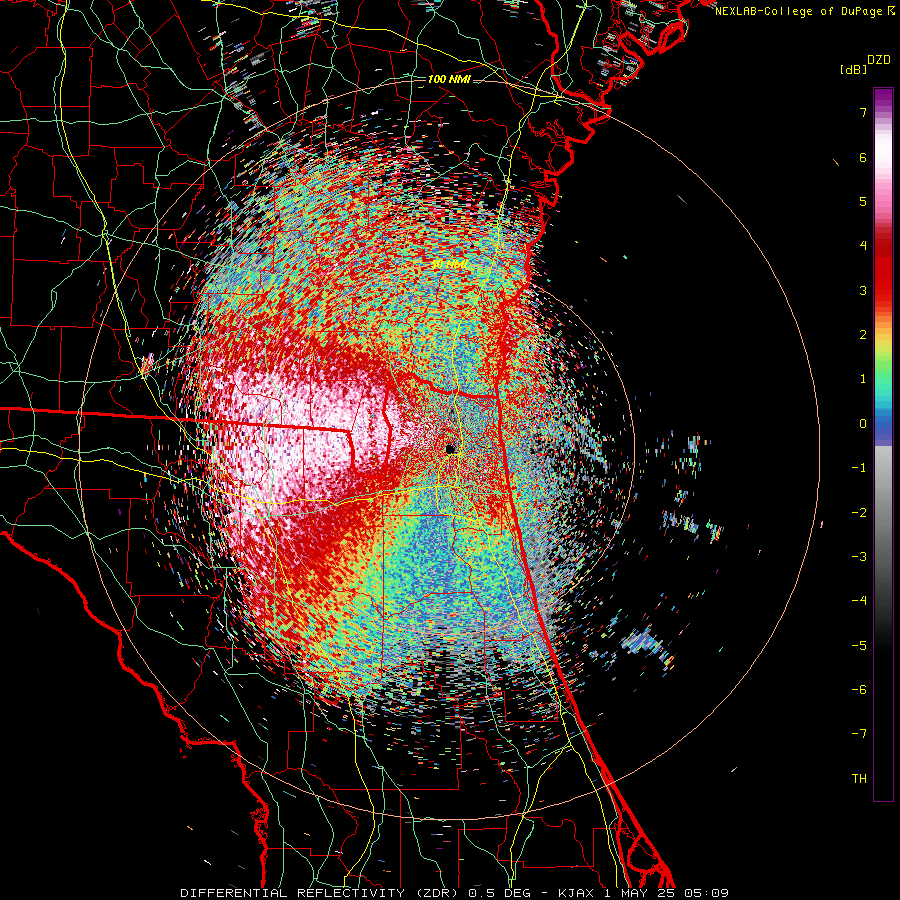Image resolution: width=900 pixels, height=900 pixels.
Task: Click the black radar site dot at center
Action: 451,449
